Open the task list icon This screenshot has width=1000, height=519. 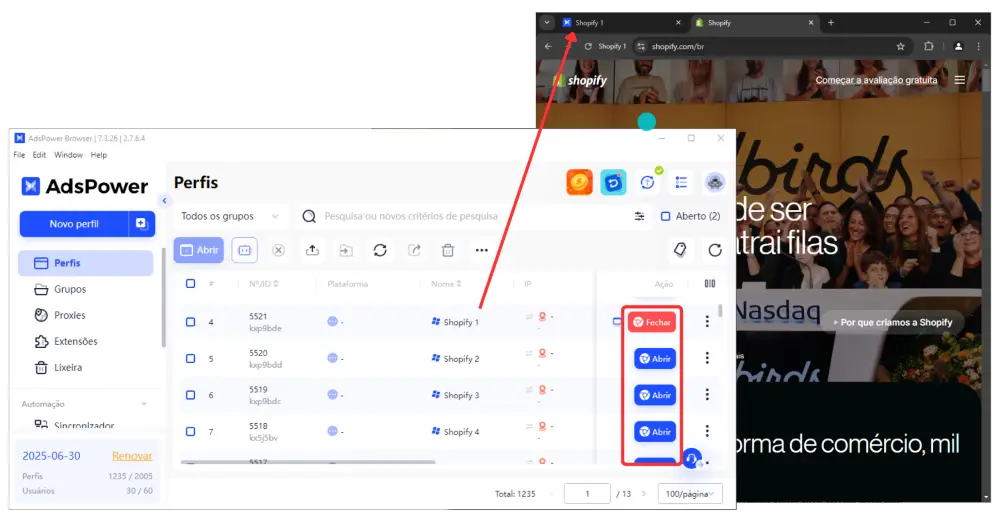(681, 182)
